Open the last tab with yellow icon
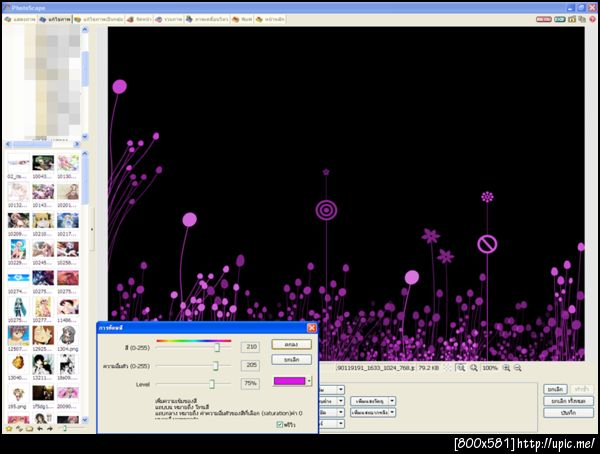 coord(270,19)
